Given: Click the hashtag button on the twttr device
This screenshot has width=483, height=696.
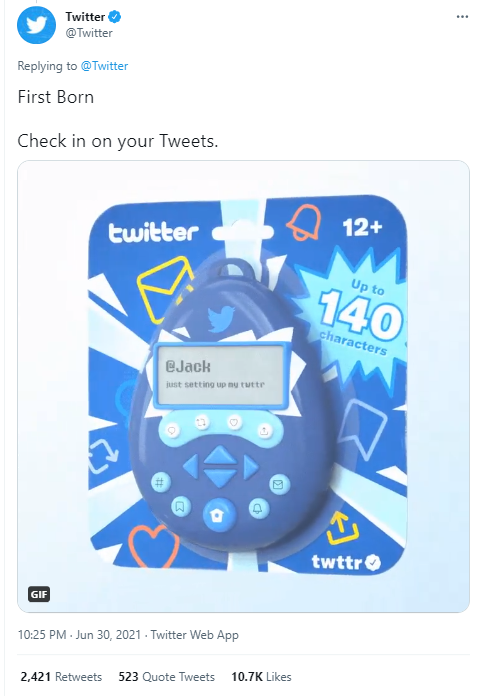Looking at the screenshot, I should point(160,482).
